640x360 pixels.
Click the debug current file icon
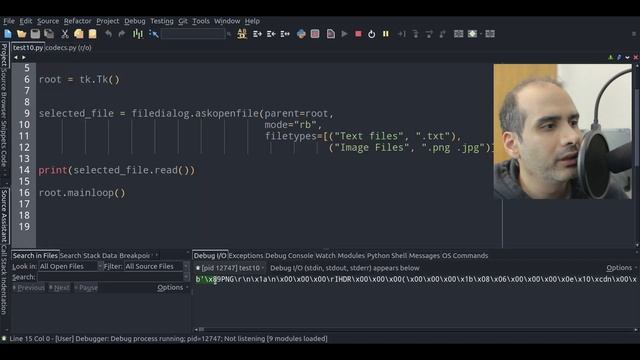[331, 34]
